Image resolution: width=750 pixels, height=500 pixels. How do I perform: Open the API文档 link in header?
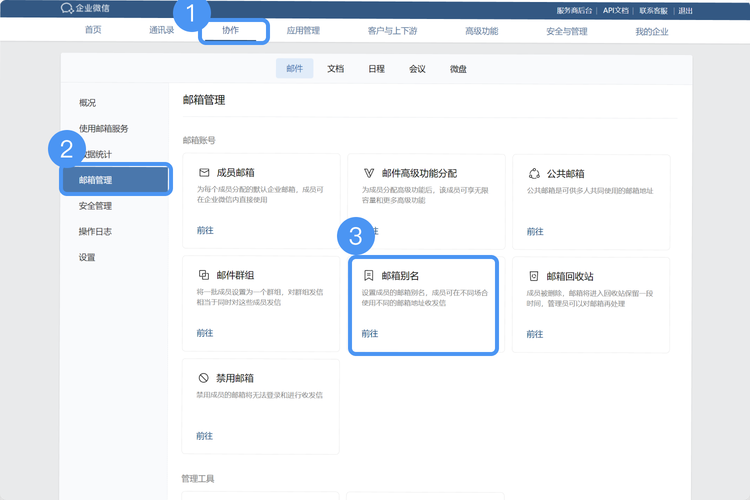coord(616,10)
